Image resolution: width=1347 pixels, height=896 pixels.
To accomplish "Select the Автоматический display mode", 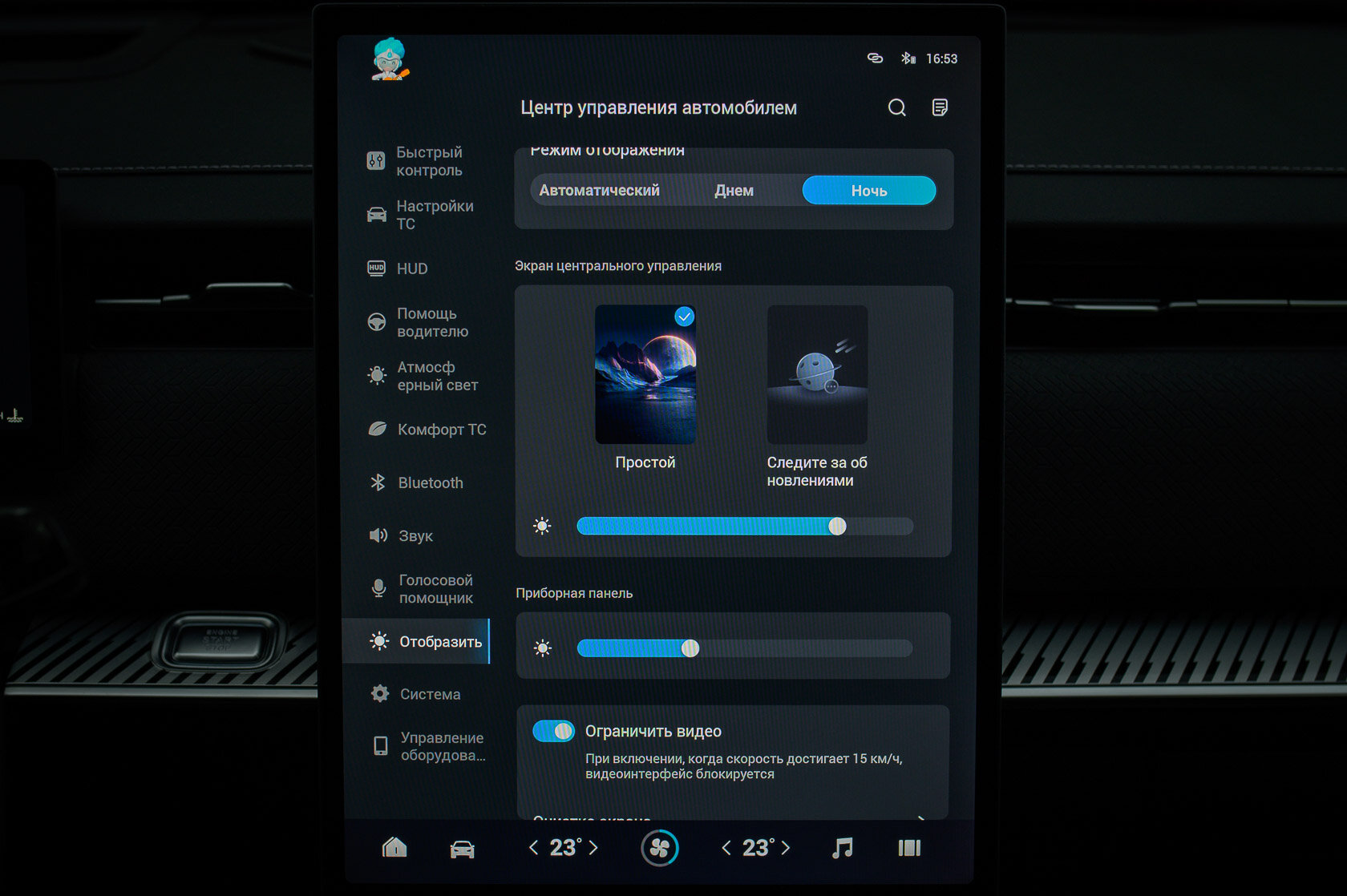I will (x=599, y=191).
